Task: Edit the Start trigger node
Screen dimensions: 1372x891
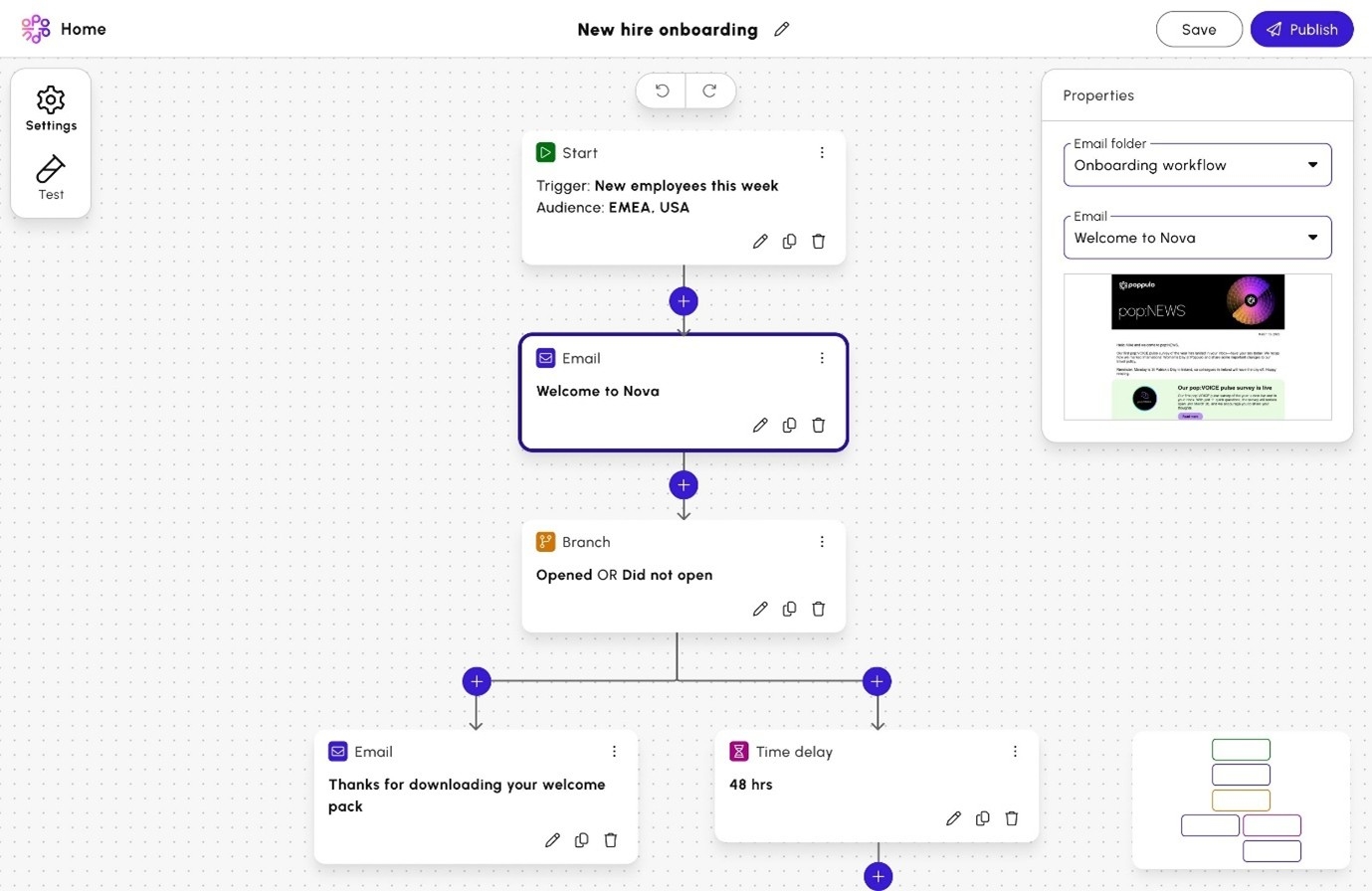Action: click(x=759, y=241)
